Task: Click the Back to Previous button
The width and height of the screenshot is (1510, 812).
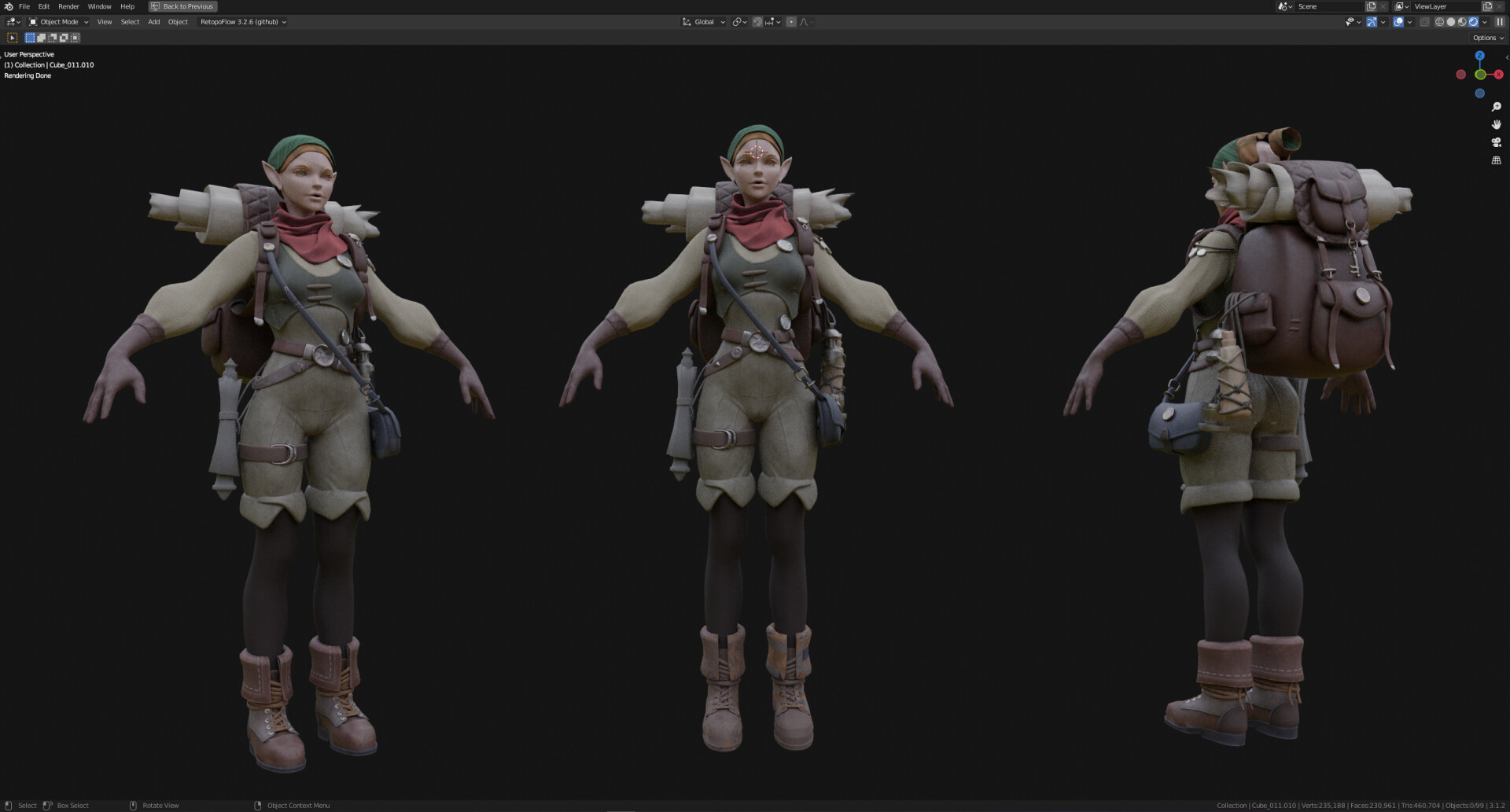Action: tap(183, 6)
